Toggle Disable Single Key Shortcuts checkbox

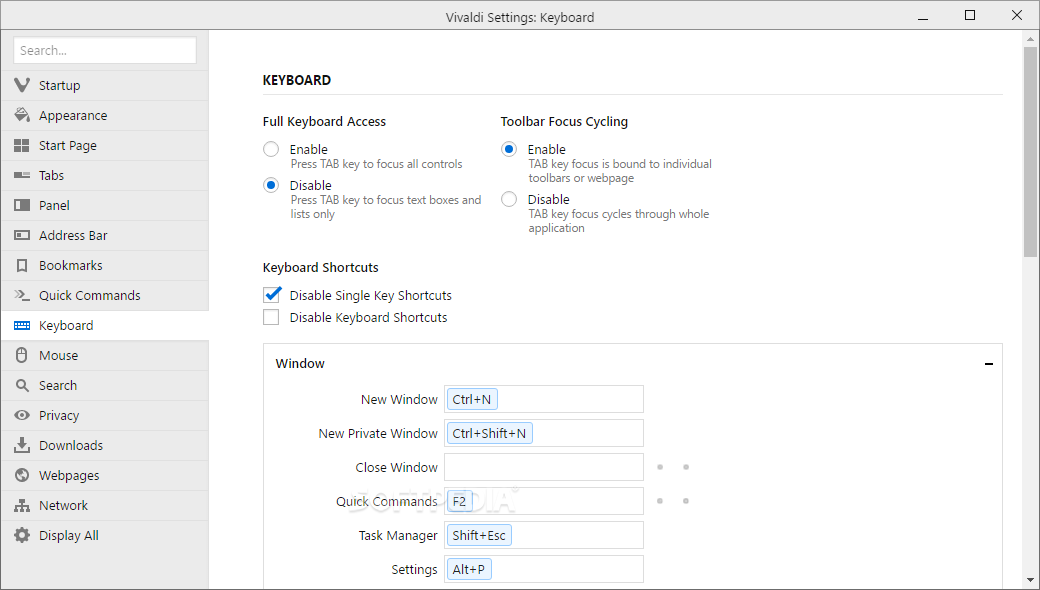tap(271, 295)
